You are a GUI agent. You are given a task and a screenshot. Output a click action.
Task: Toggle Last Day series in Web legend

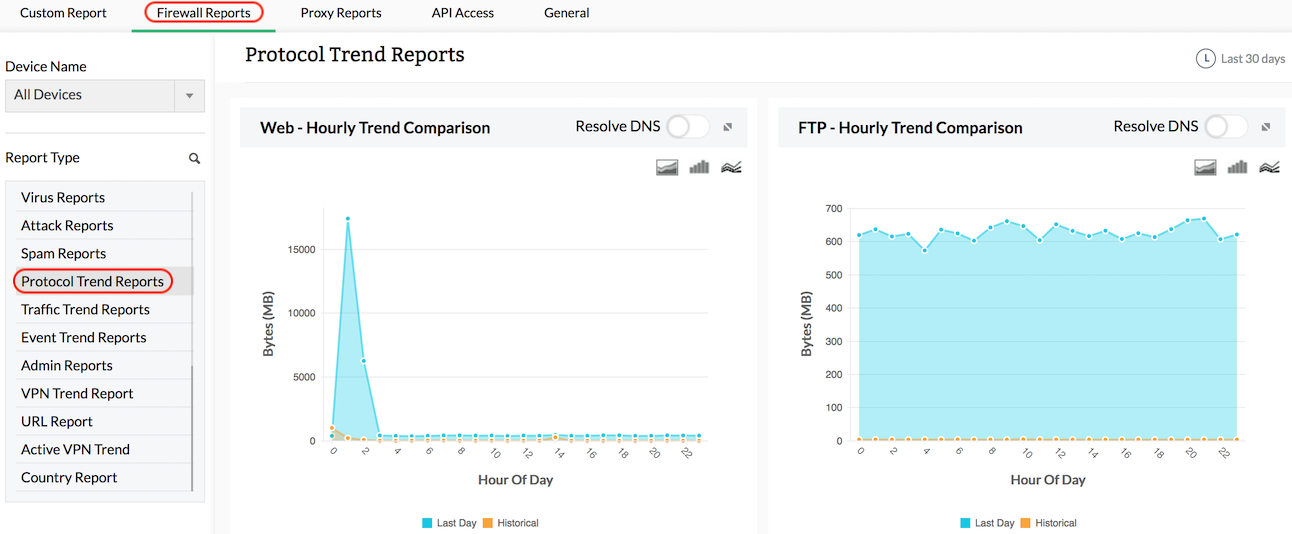point(448,523)
